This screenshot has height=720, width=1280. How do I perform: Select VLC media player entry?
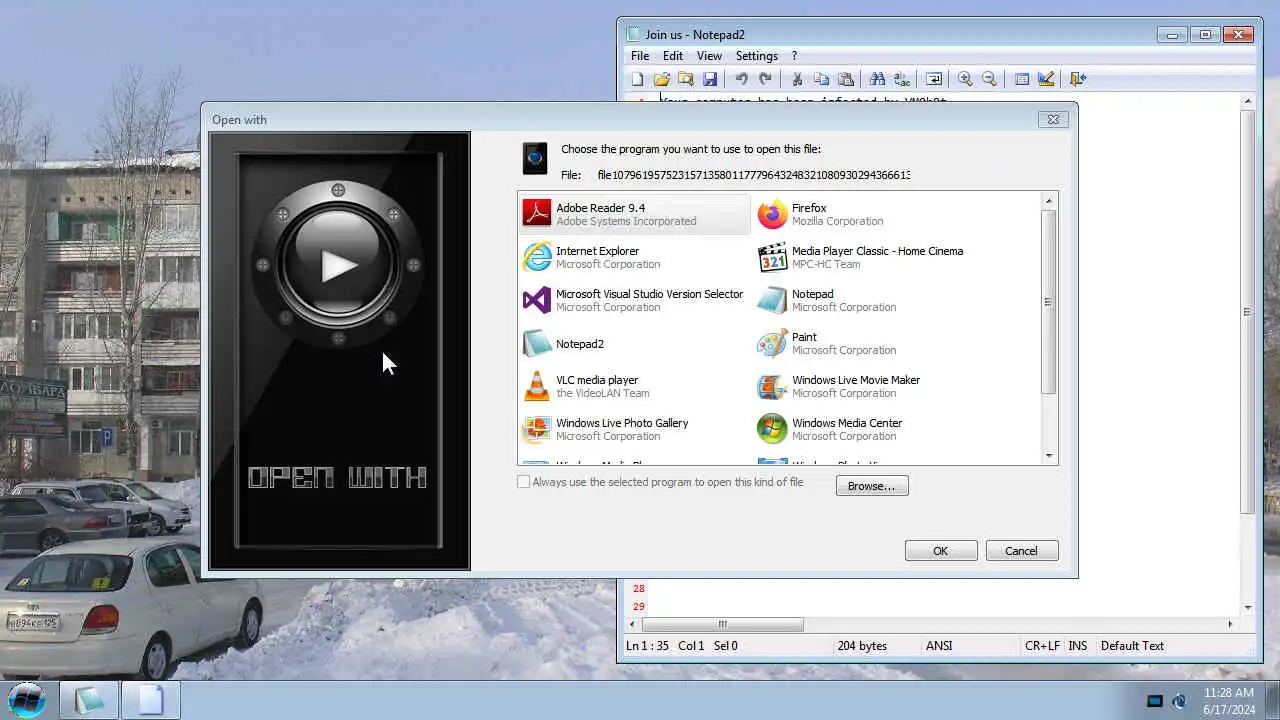pyautogui.click(x=634, y=386)
